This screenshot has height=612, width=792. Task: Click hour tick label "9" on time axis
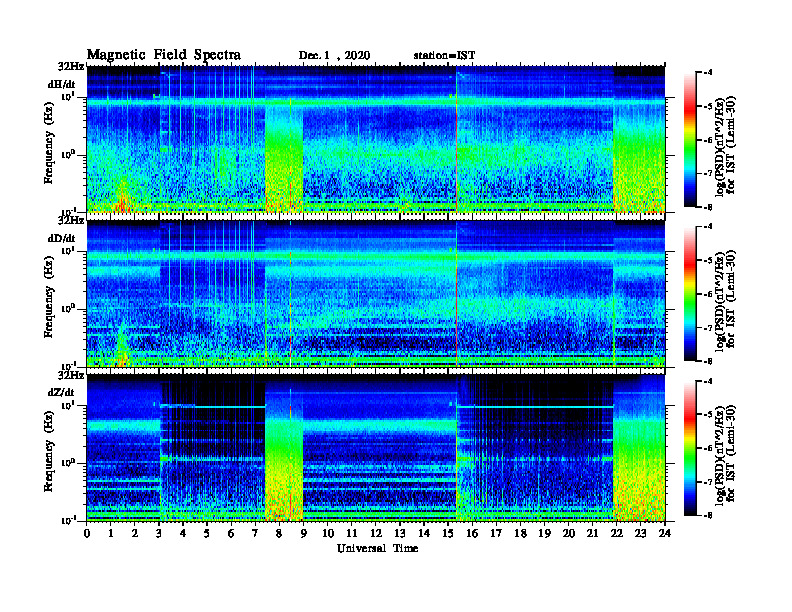[x=304, y=533]
